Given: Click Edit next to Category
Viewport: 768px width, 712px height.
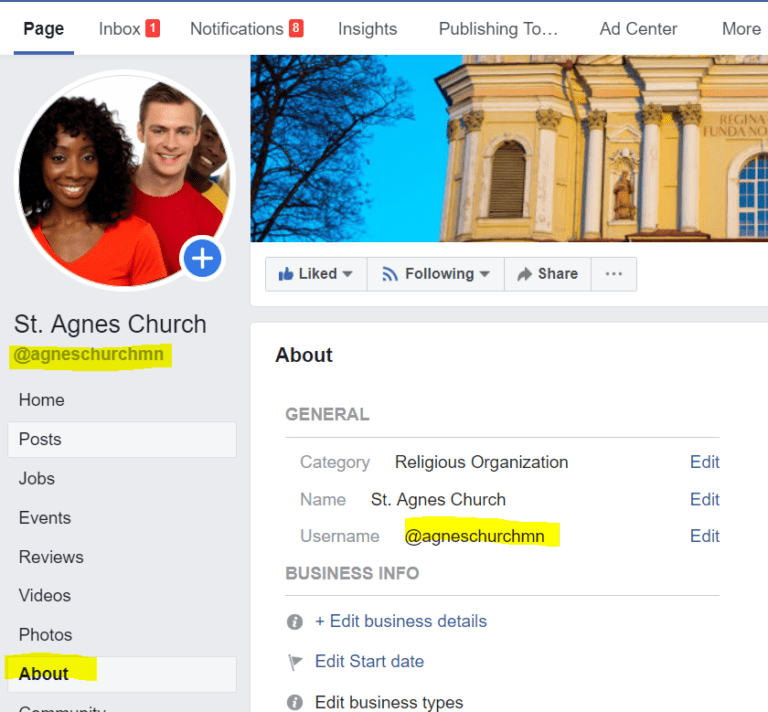Looking at the screenshot, I should (x=704, y=462).
